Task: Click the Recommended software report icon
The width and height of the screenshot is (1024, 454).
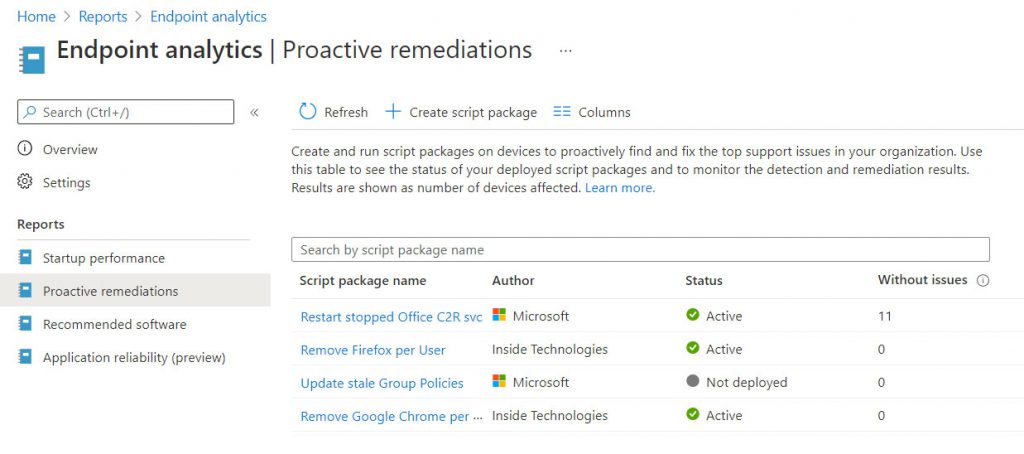Action: click(25, 323)
